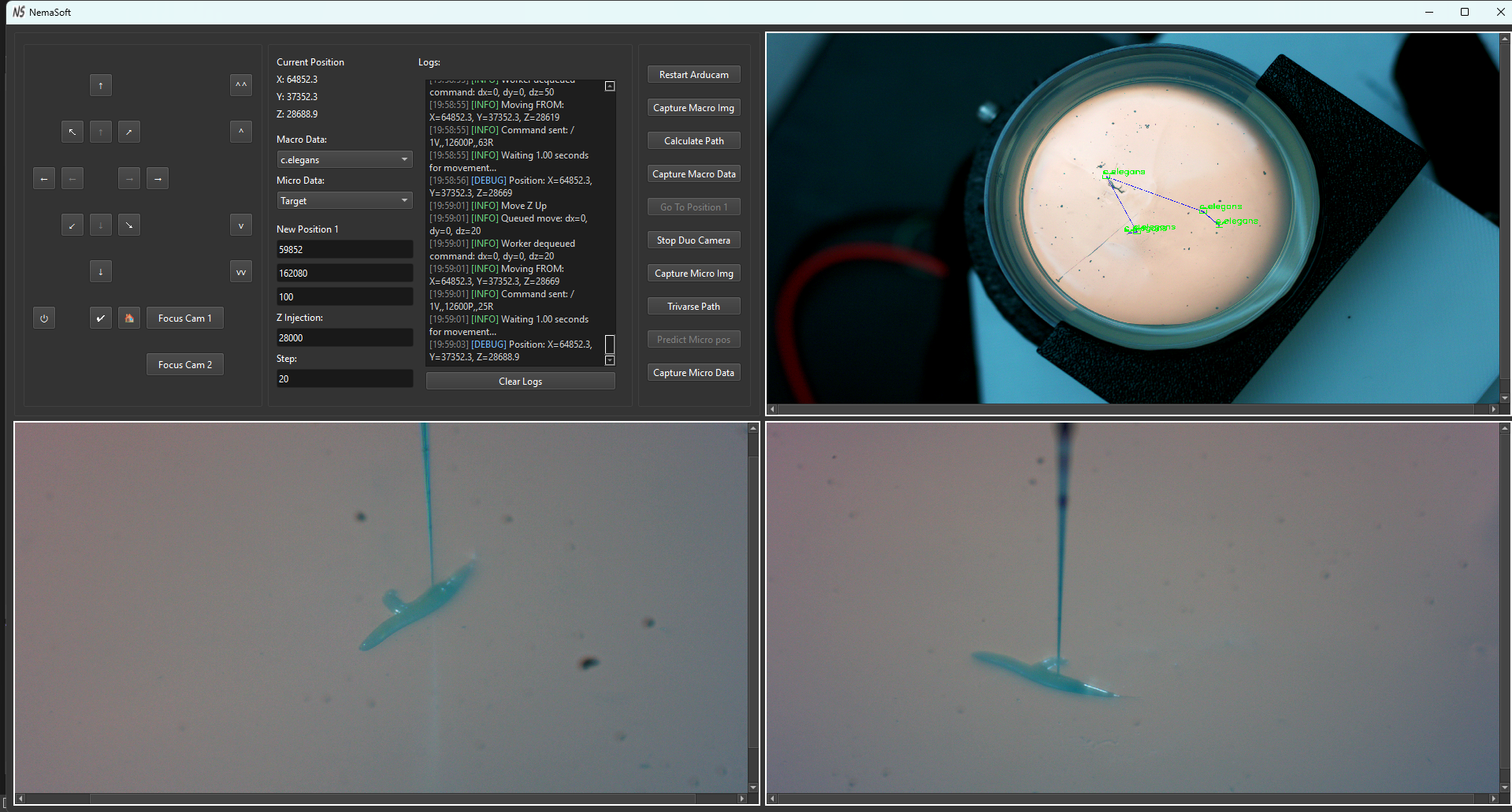Click the Z Injection input field

(x=344, y=337)
